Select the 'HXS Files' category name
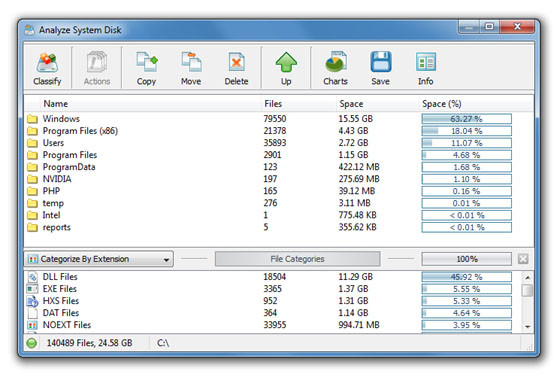The width and height of the screenshot is (560, 377). [x=61, y=301]
